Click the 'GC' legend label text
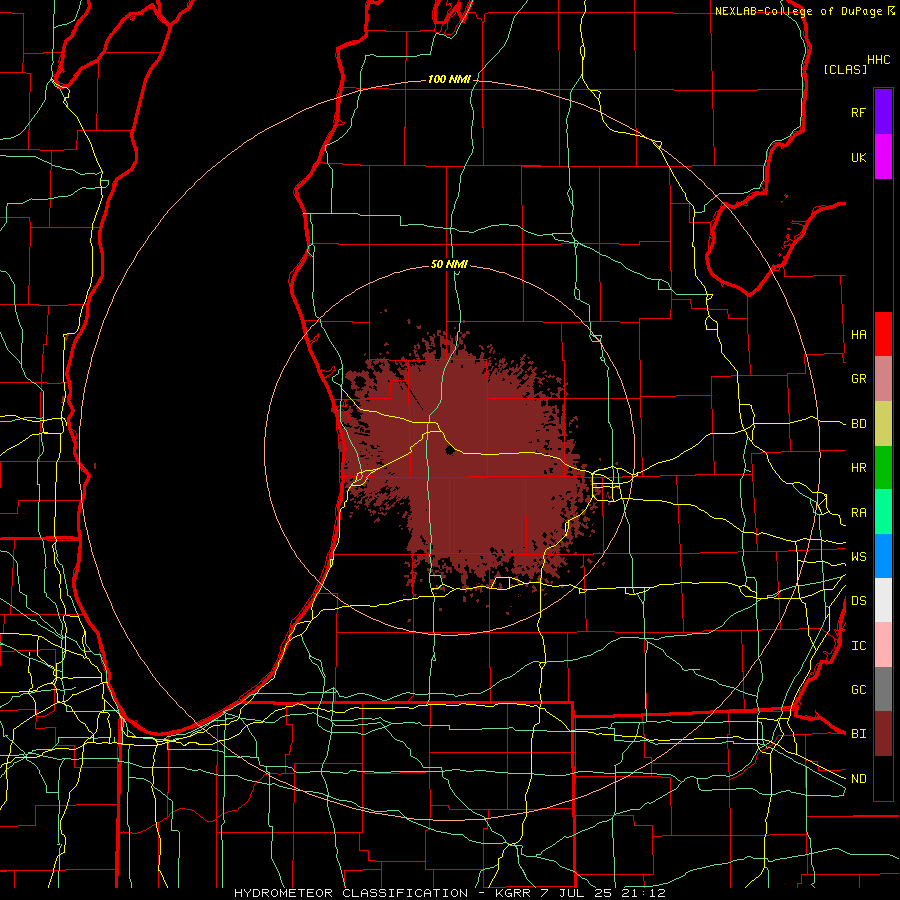This screenshot has width=900, height=900. click(x=858, y=689)
